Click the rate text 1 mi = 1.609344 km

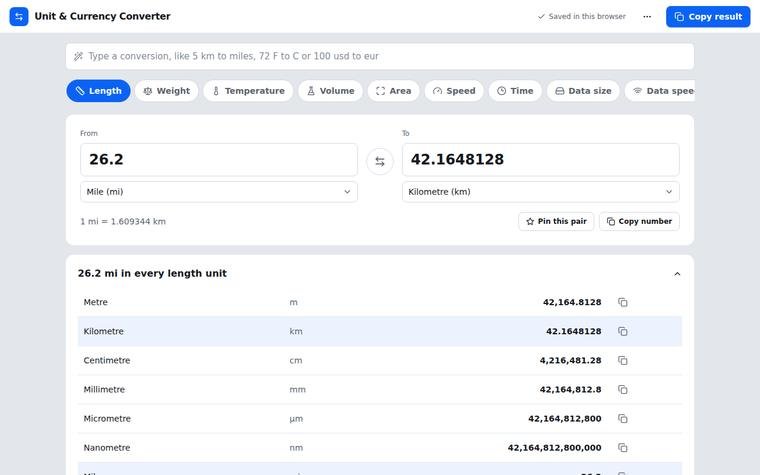[123, 222]
